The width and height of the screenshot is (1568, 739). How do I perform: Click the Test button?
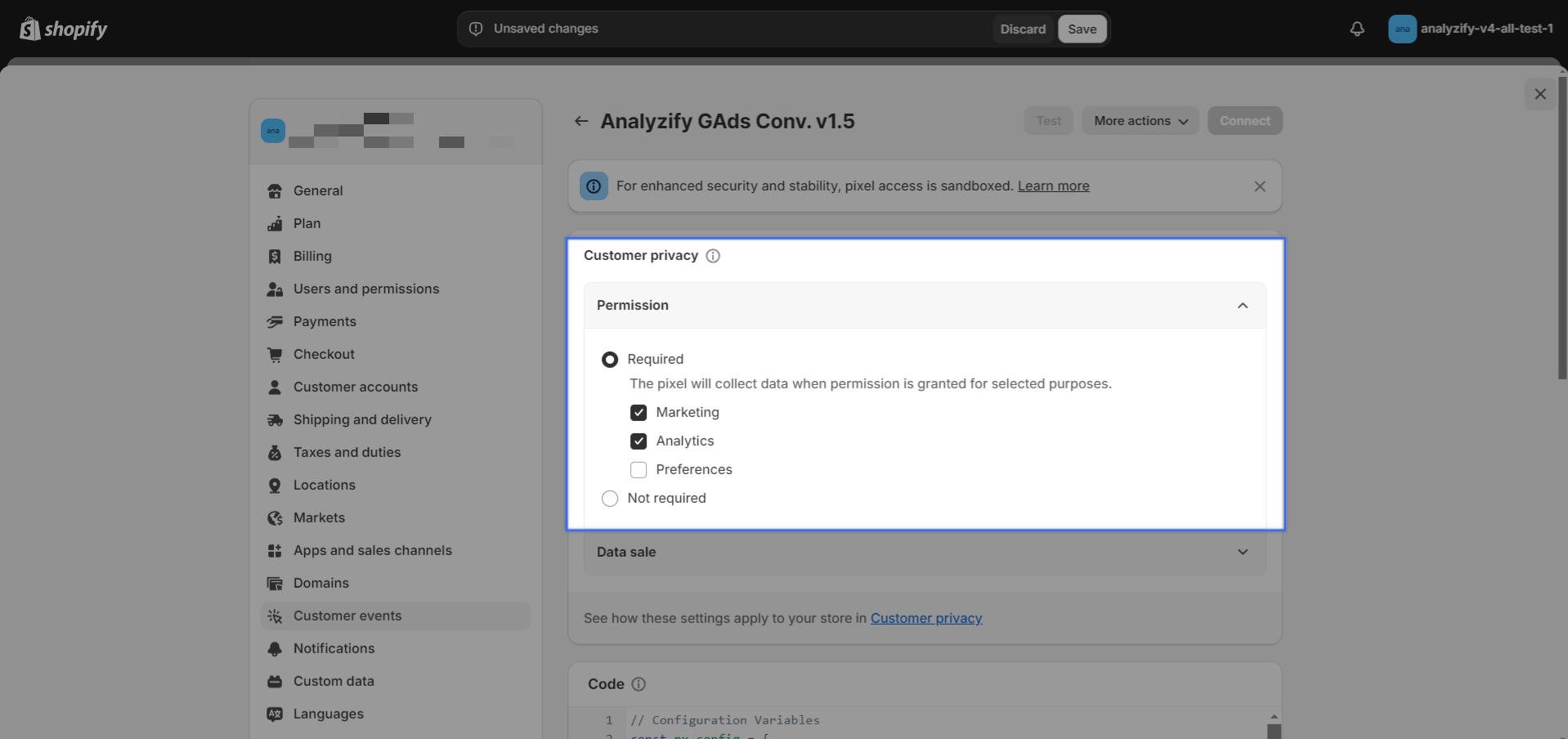click(x=1049, y=121)
